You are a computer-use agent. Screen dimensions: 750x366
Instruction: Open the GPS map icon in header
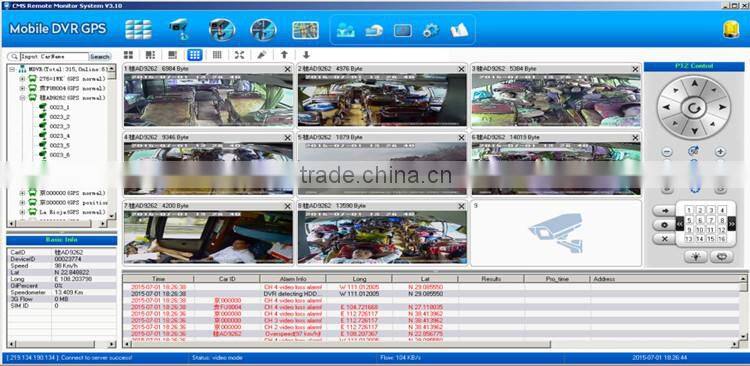coord(305,30)
